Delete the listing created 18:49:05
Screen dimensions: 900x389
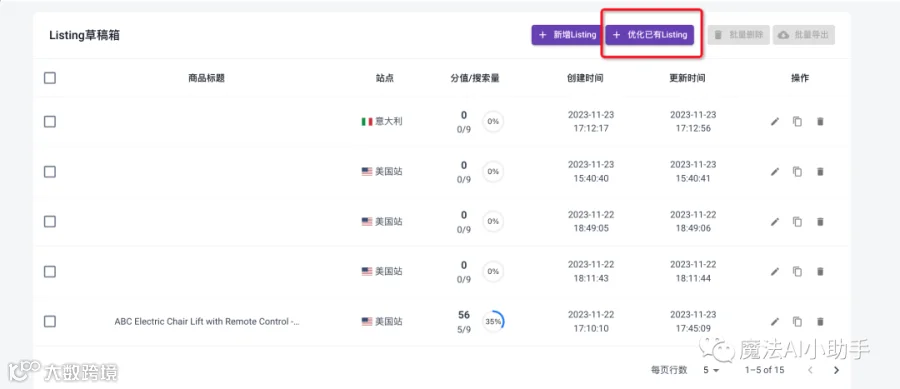tap(820, 221)
